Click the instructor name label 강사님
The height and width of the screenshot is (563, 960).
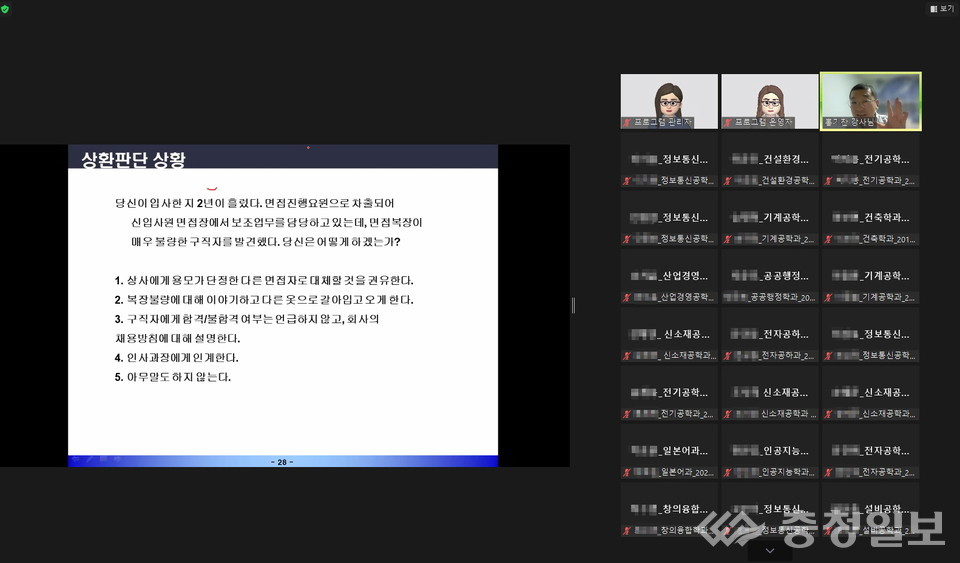click(x=849, y=122)
